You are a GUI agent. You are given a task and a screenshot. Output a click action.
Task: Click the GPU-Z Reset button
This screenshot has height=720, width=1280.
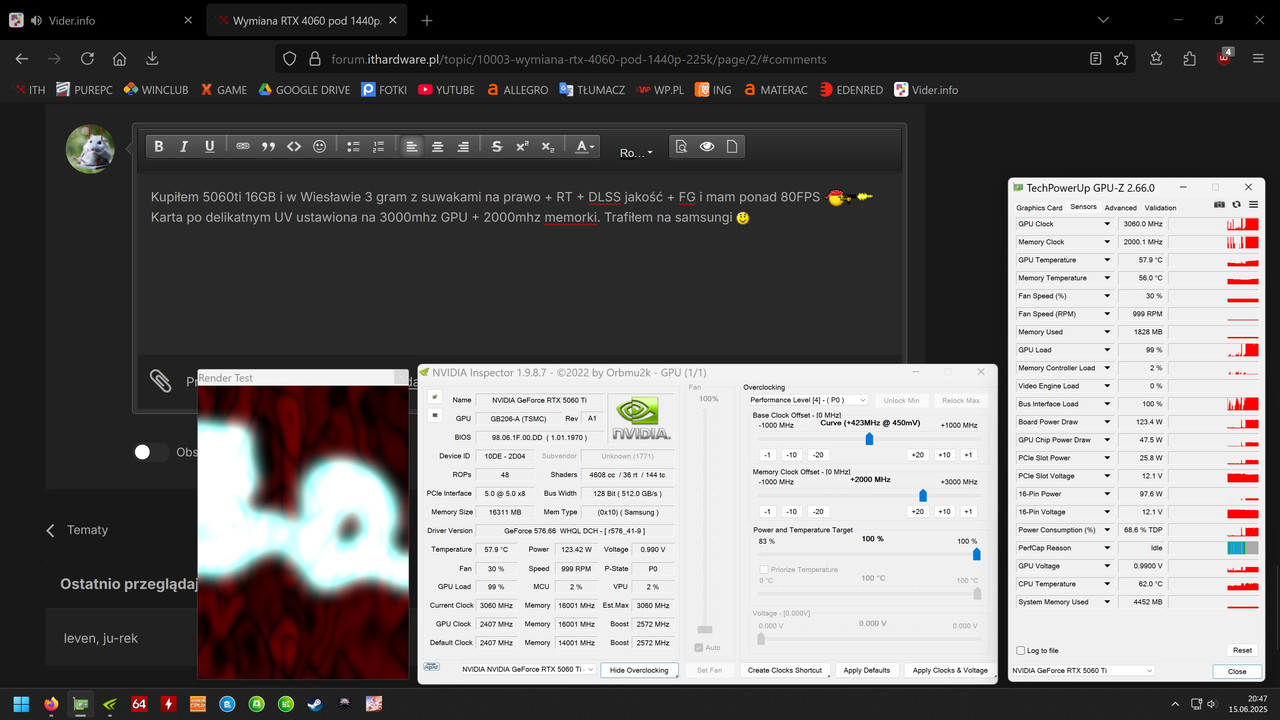[1242, 650]
